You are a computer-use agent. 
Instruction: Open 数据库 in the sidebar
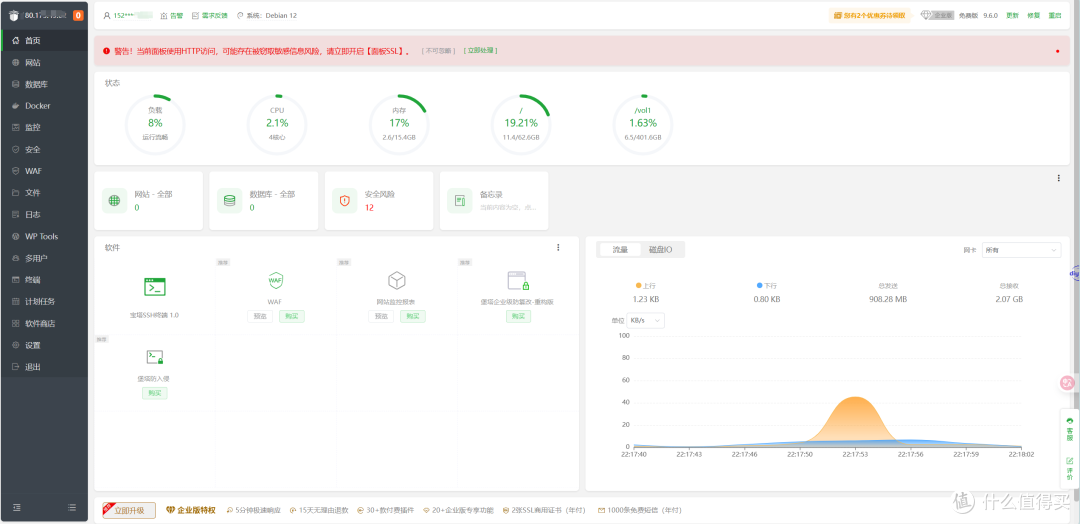click(x=45, y=84)
